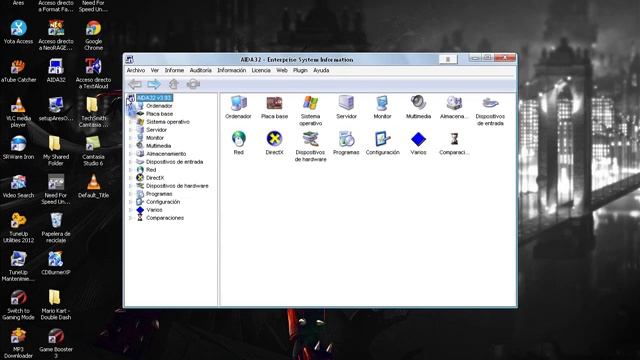The height and width of the screenshot is (360, 640).
Task: Open the Programas icon in right pane
Action: click(x=346, y=139)
